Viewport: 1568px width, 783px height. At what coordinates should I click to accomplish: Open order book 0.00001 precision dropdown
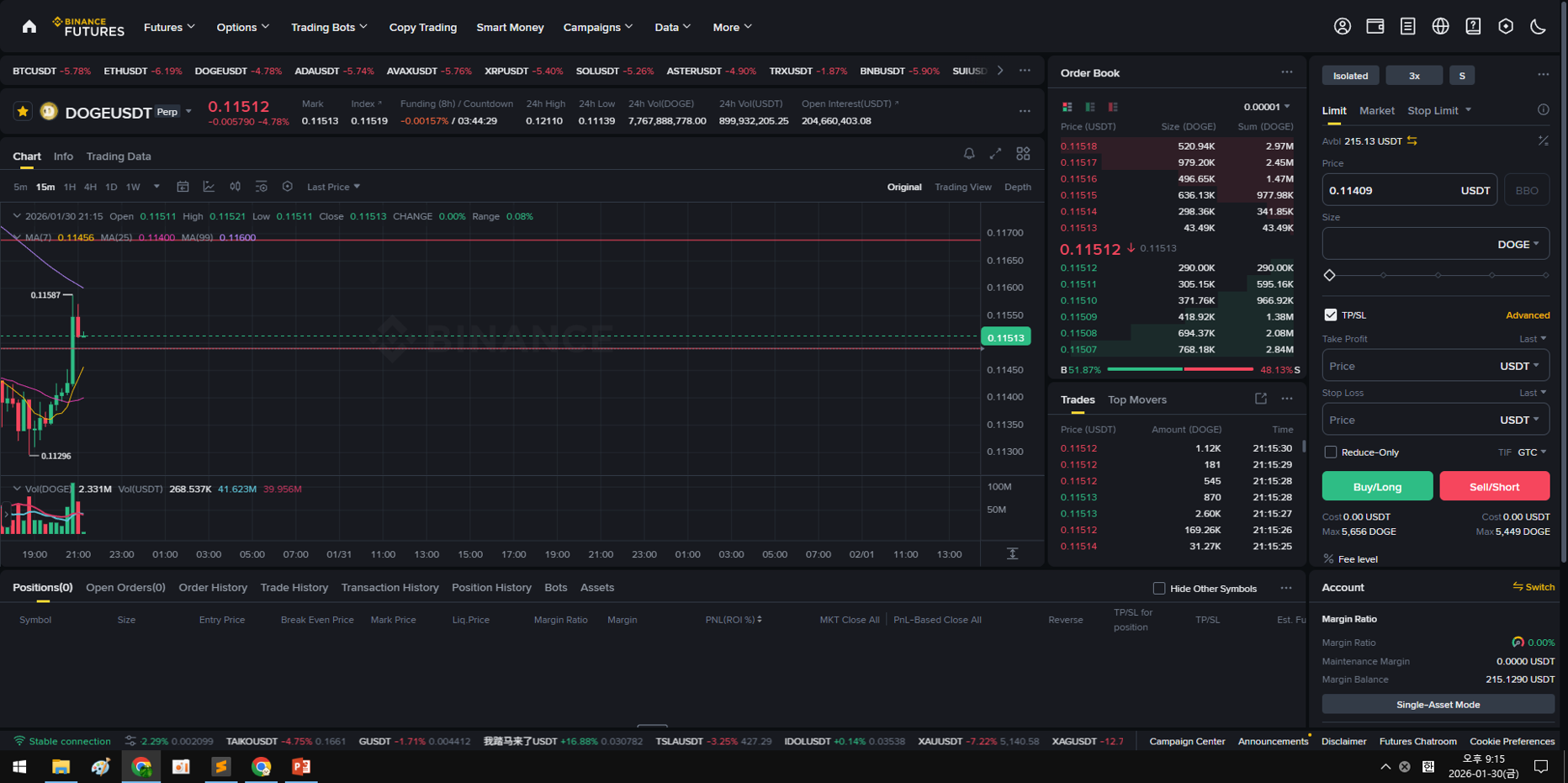pyautogui.click(x=1266, y=107)
